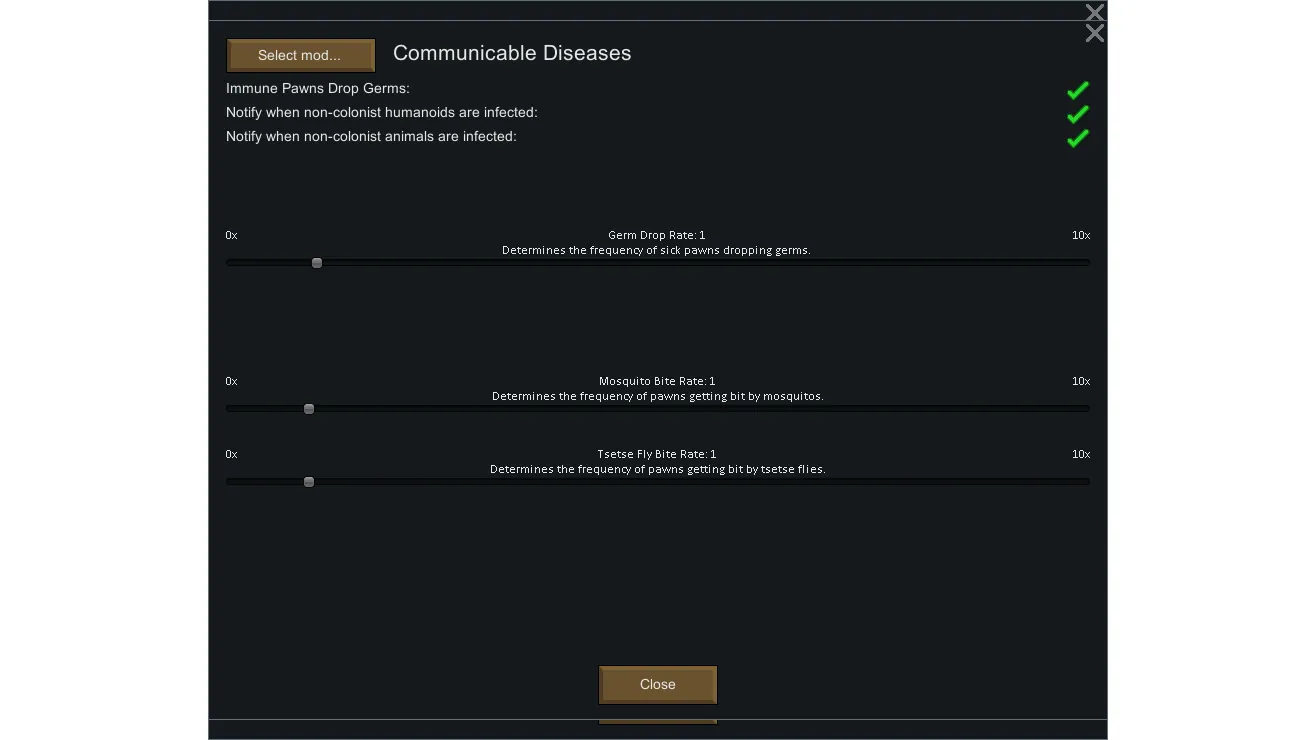1316x740 pixels.
Task: Click the non-colonist humanoids notify label
Action: tap(382, 113)
